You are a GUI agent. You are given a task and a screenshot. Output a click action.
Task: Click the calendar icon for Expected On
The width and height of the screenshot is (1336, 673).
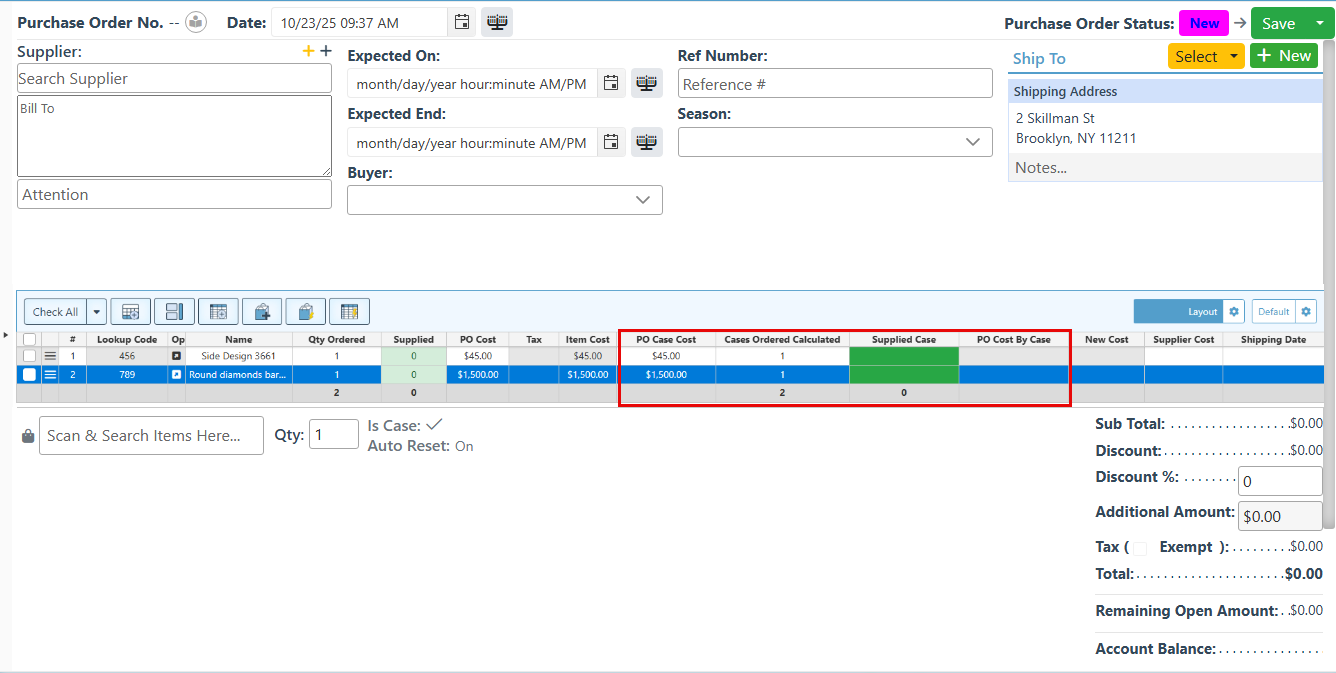tap(611, 83)
